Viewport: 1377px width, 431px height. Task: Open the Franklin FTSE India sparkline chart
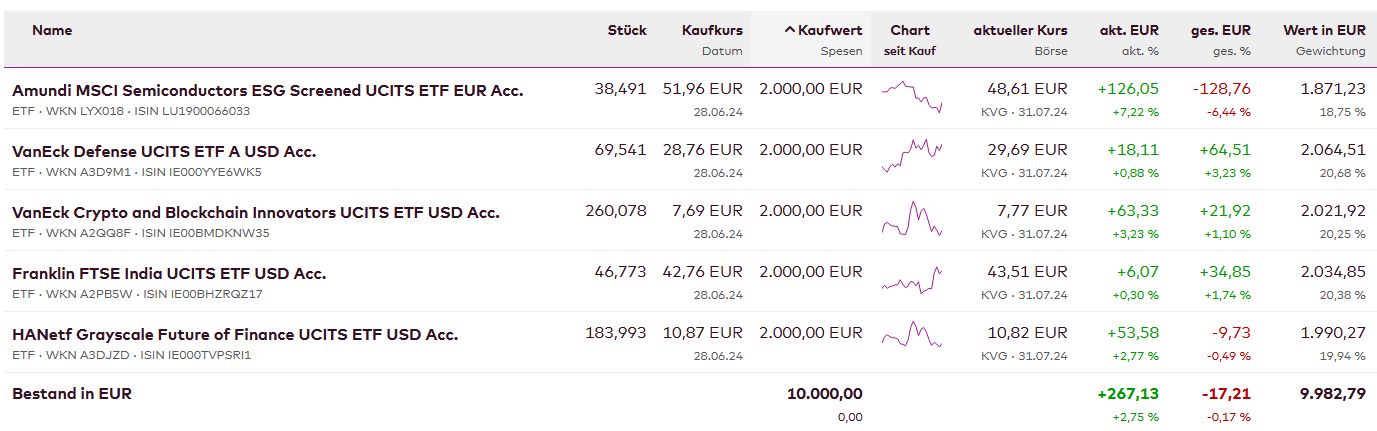(911, 279)
